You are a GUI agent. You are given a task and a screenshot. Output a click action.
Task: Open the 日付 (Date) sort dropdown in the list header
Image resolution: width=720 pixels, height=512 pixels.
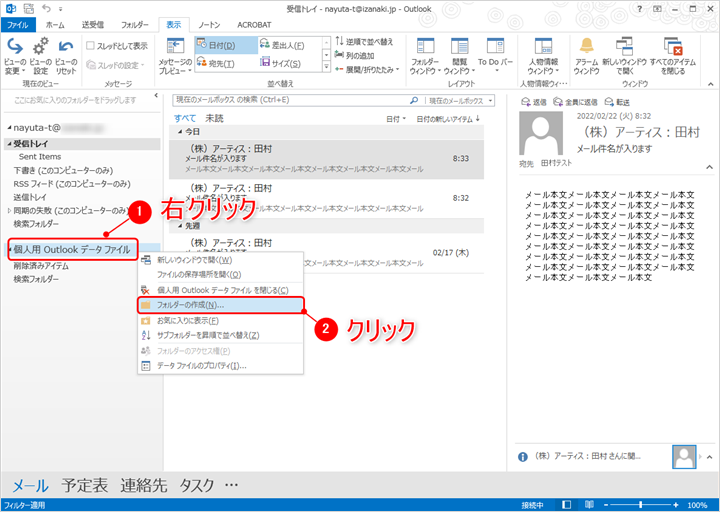(x=396, y=119)
